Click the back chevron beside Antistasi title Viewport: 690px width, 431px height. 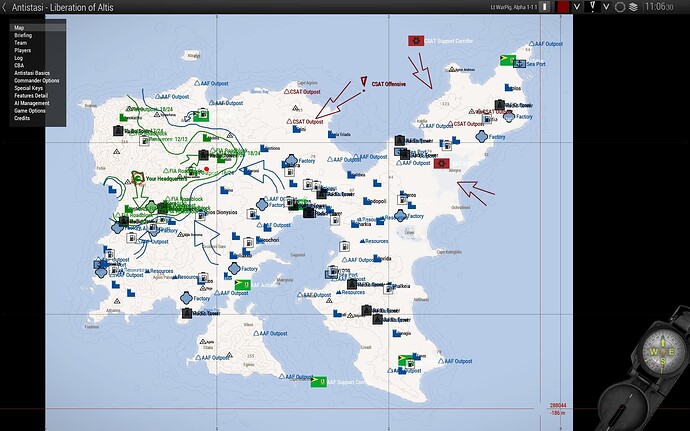pos(4,7)
